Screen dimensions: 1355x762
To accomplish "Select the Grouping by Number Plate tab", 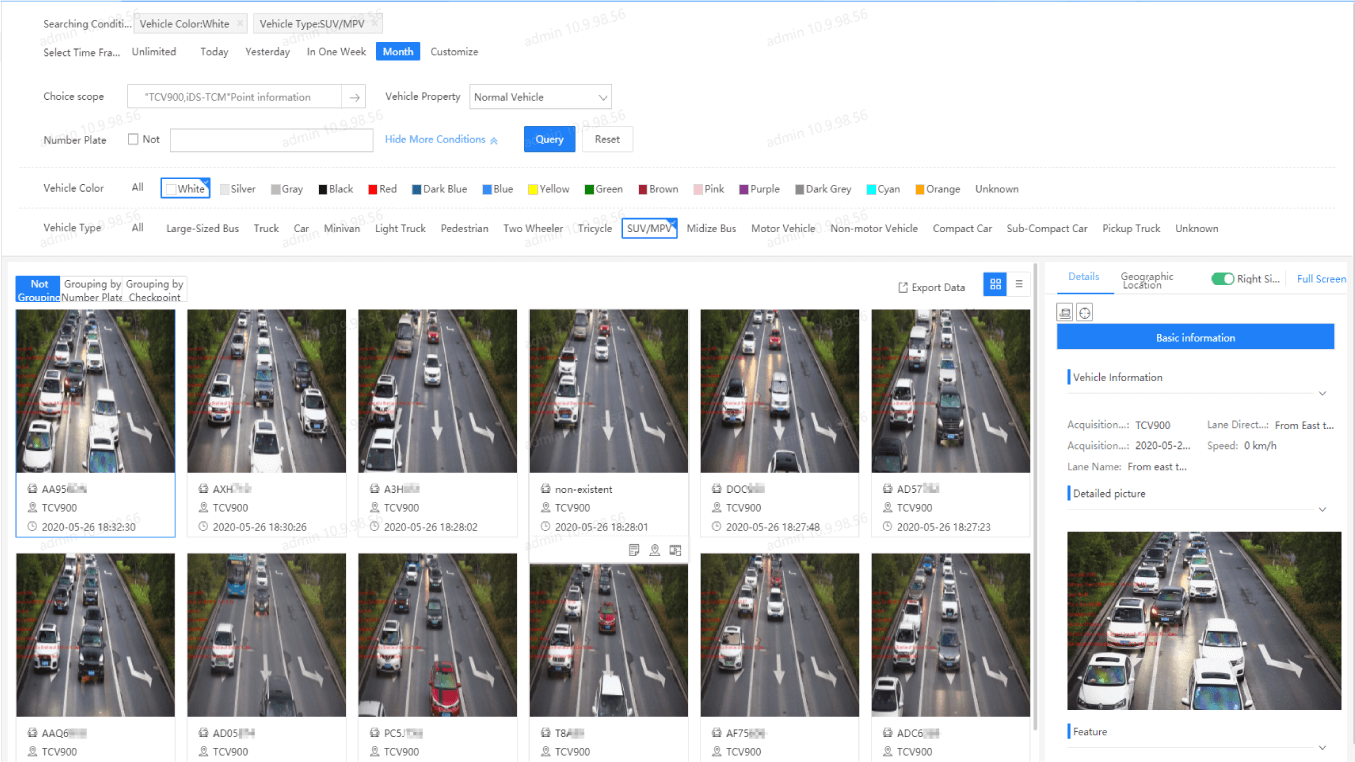I will click(92, 290).
